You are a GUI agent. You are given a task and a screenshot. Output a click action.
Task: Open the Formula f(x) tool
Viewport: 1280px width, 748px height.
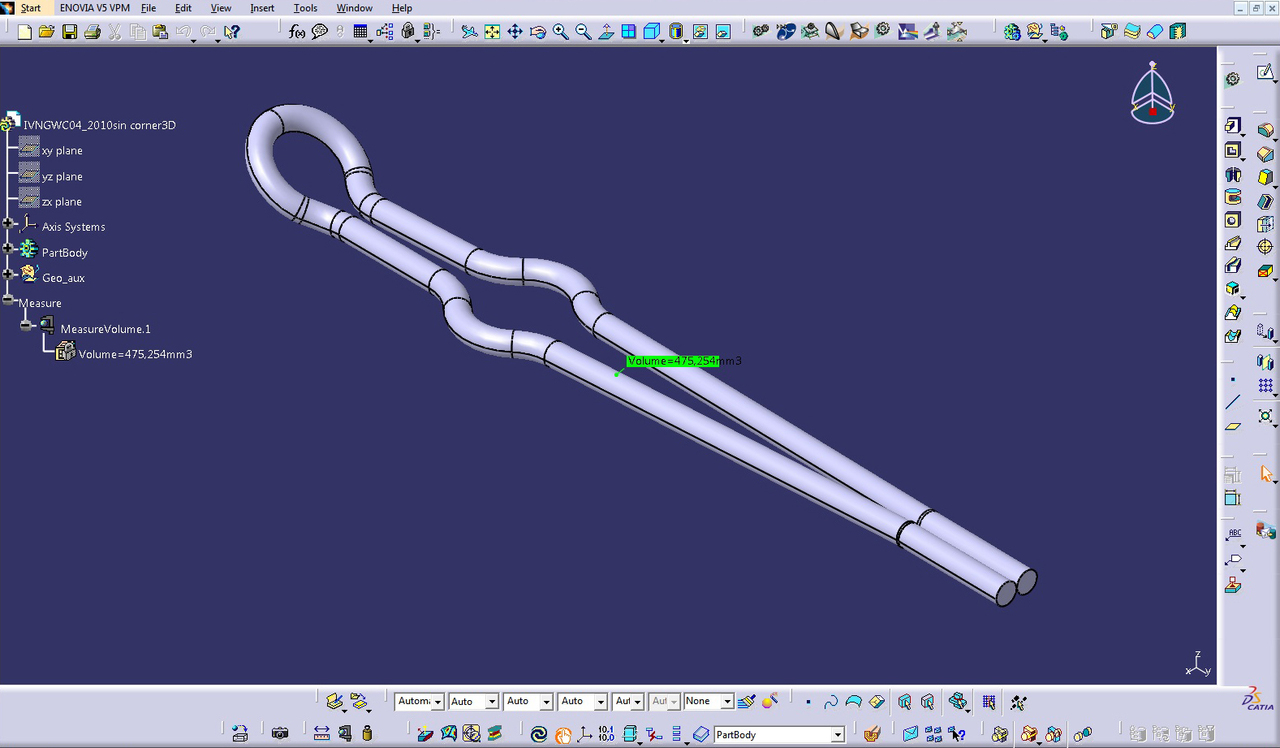(x=297, y=32)
